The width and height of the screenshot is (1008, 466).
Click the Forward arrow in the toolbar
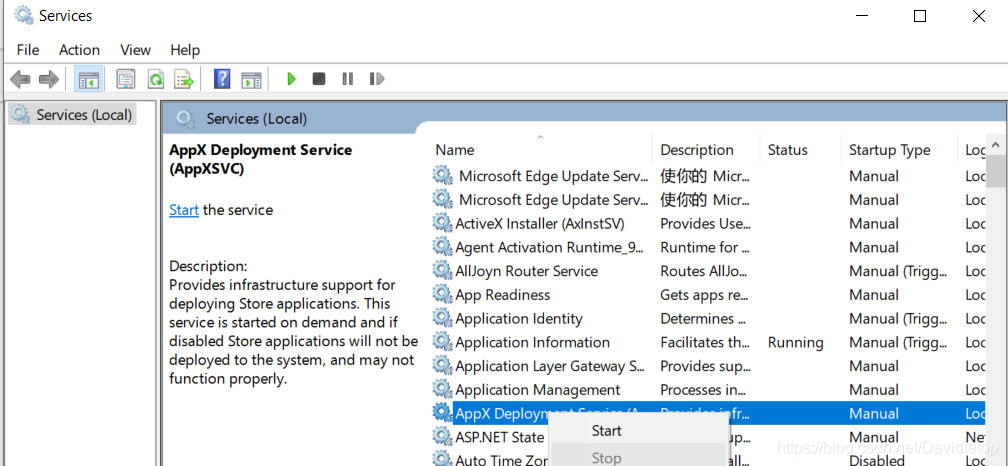coord(49,79)
